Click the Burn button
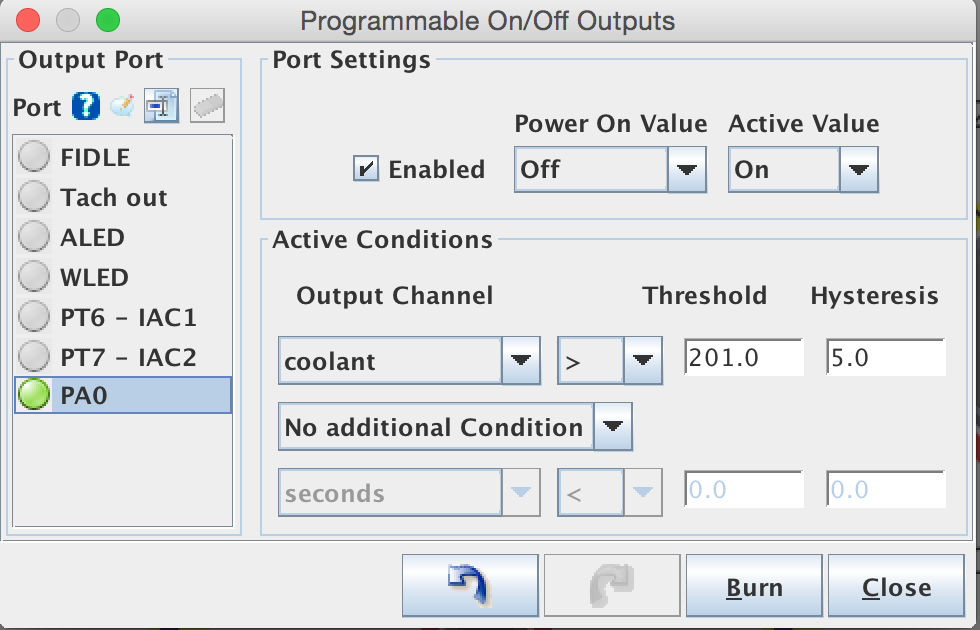Image resolution: width=980 pixels, height=630 pixels. click(x=754, y=586)
